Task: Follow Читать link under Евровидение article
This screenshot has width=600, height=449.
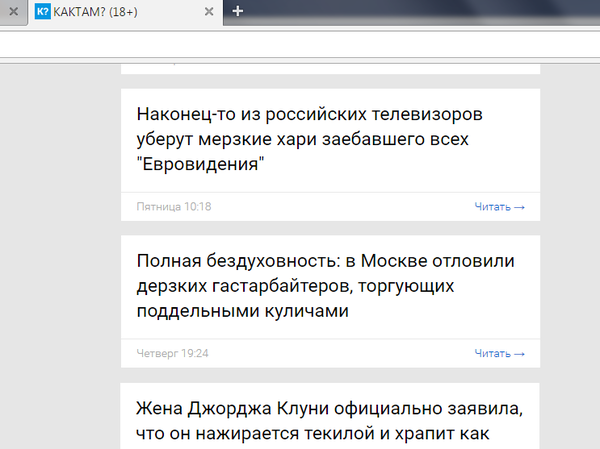Action: coord(499,207)
